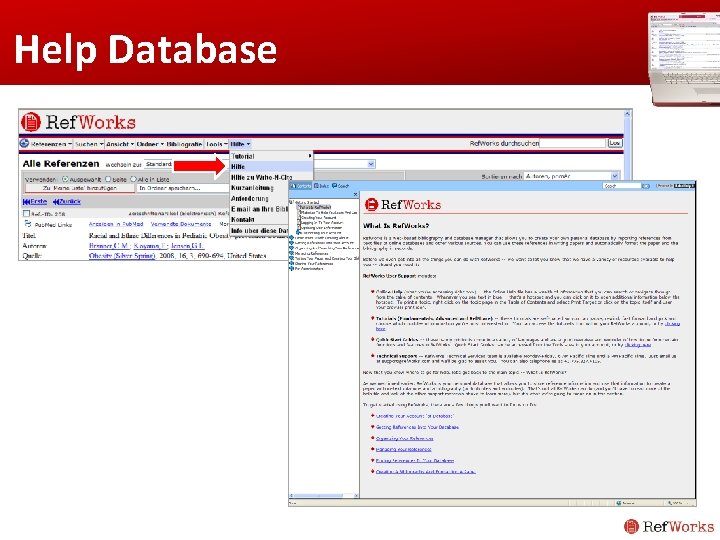Open the In Ordner speichern dropdown
Screen dimensions: 720x540
click(182, 188)
